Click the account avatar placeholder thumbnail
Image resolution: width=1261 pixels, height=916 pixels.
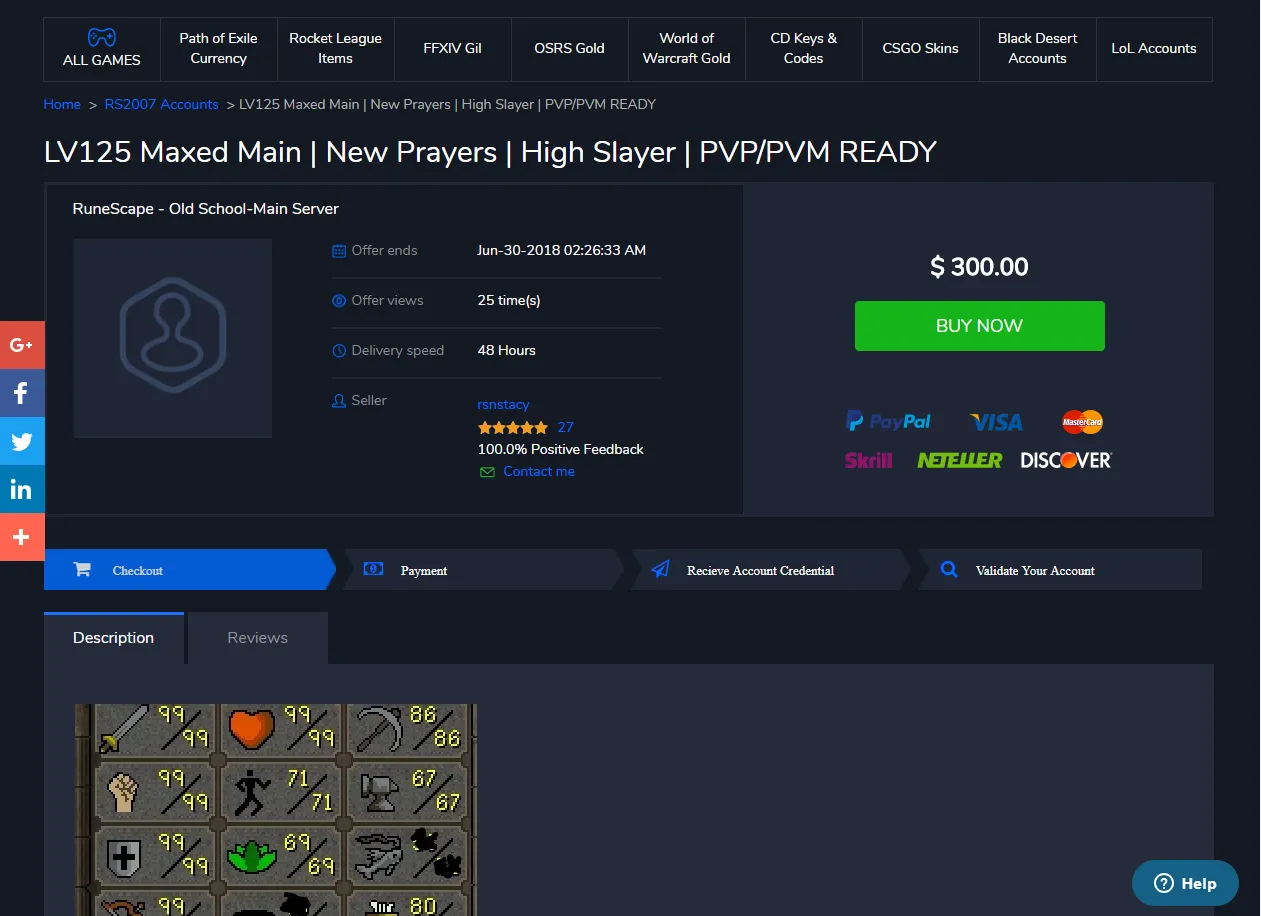(173, 338)
